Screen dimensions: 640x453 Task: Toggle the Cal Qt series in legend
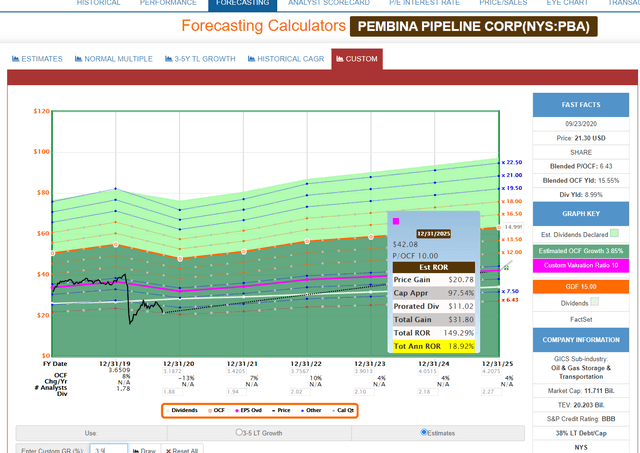tap(343, 410)
